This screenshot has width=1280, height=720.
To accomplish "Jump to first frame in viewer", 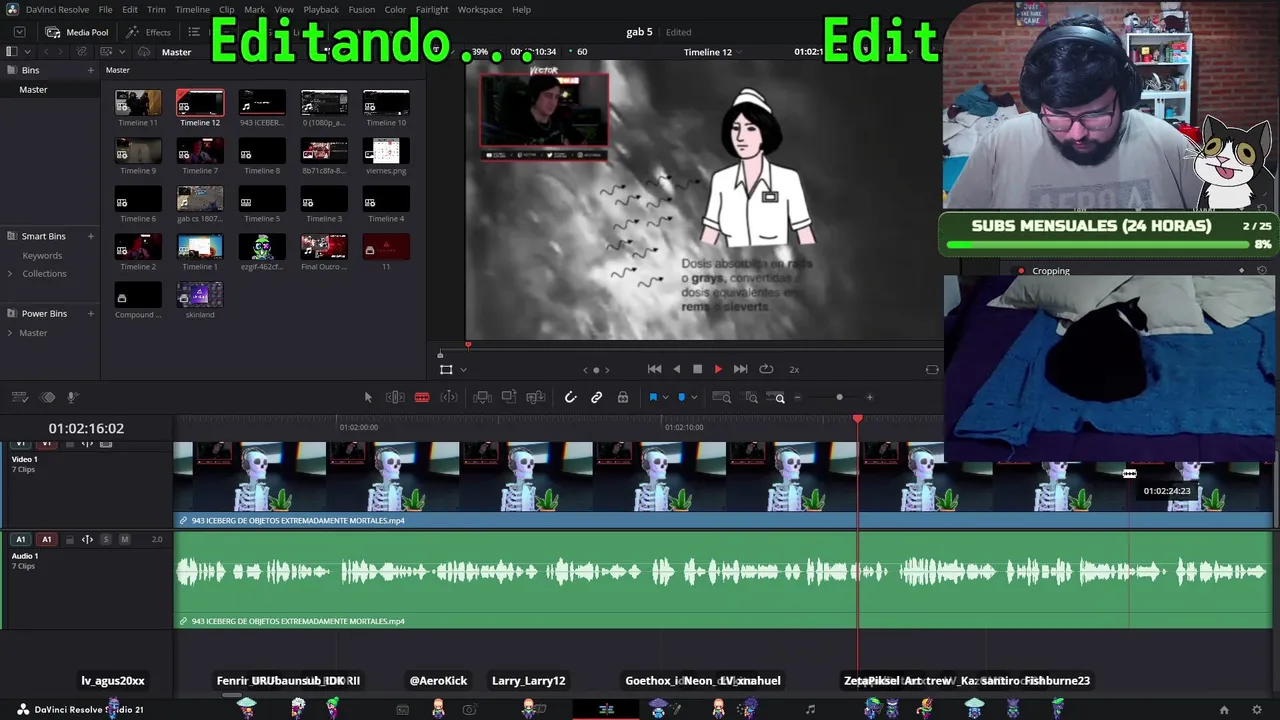I will click(655, 370).
